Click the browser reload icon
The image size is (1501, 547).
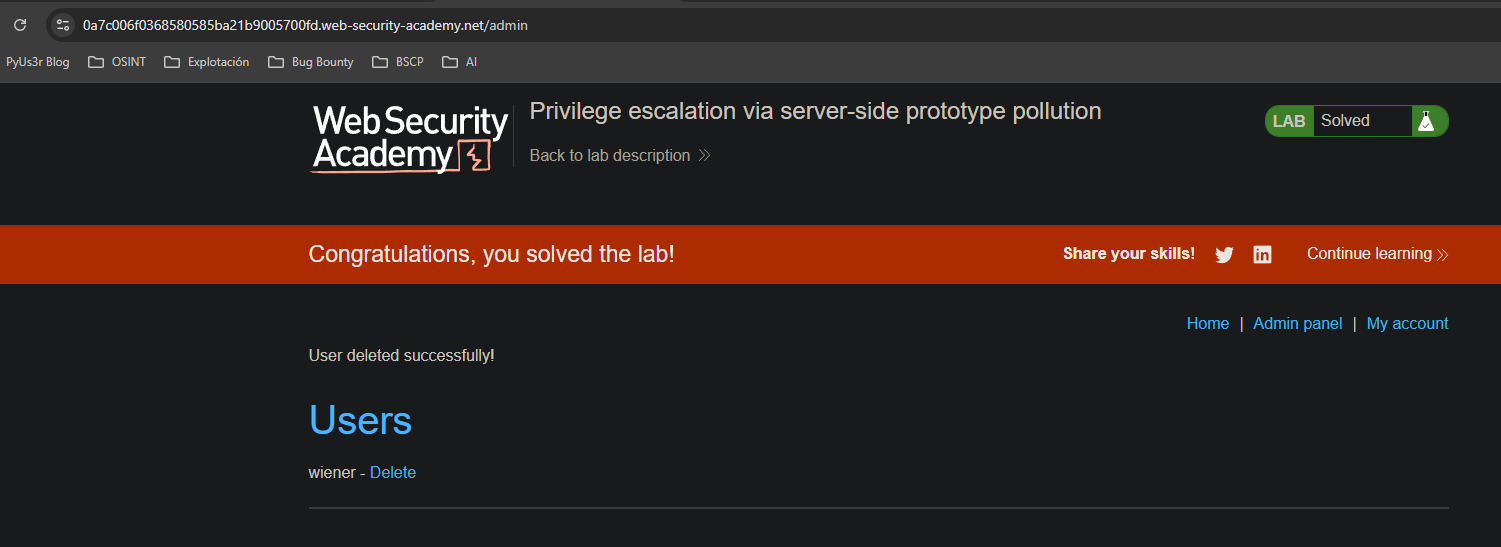pos(20,25)
